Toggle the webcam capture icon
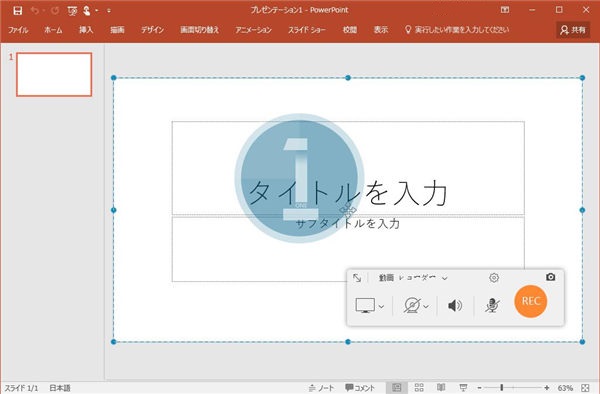The width and height of the screenshot is (600, 394). pyautogui.click(x=412, y=306)
